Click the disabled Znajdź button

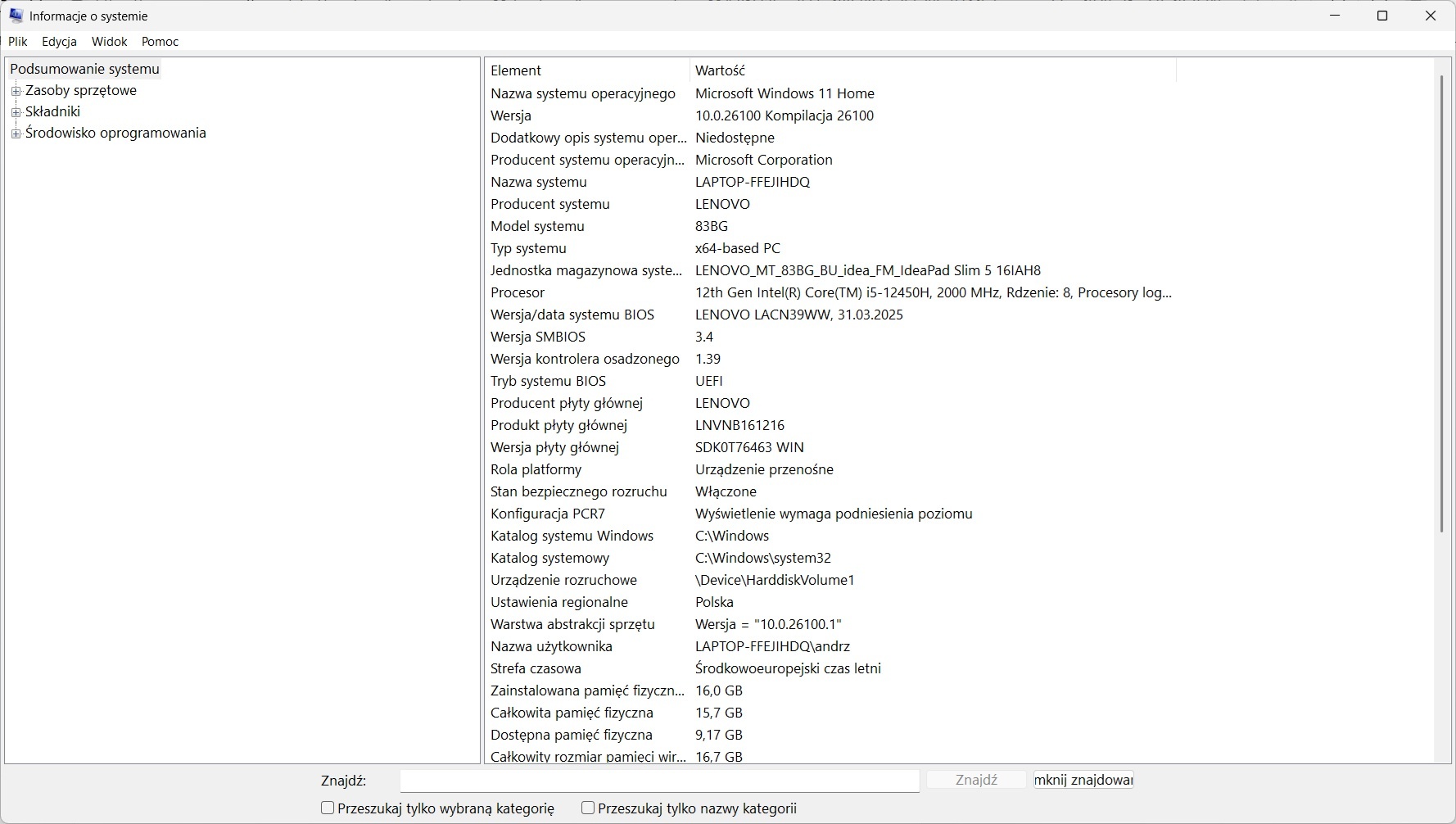976,780
